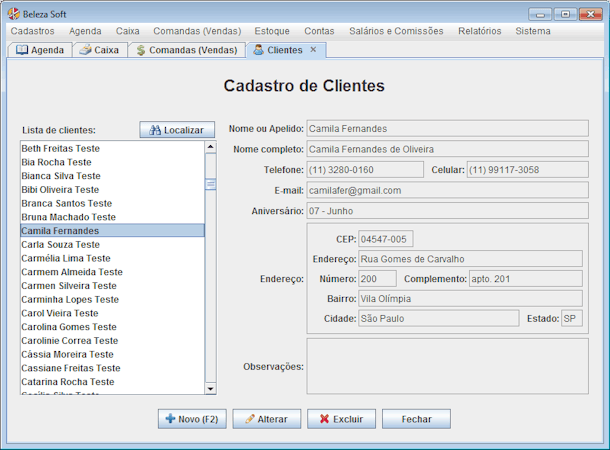
Task: Open the Comandas (Vendas) menu
Action: point(197,31)
